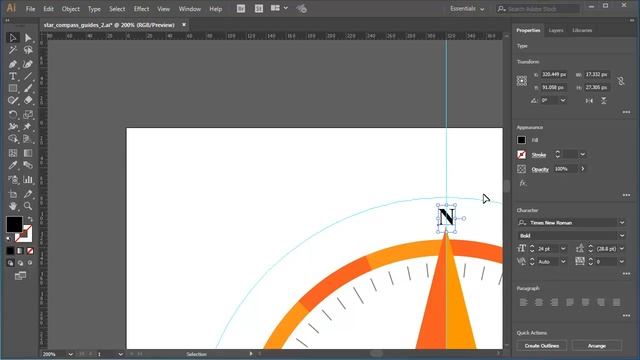
Task: Click the Arrange quick action button
Action: (x=597, y=346)
